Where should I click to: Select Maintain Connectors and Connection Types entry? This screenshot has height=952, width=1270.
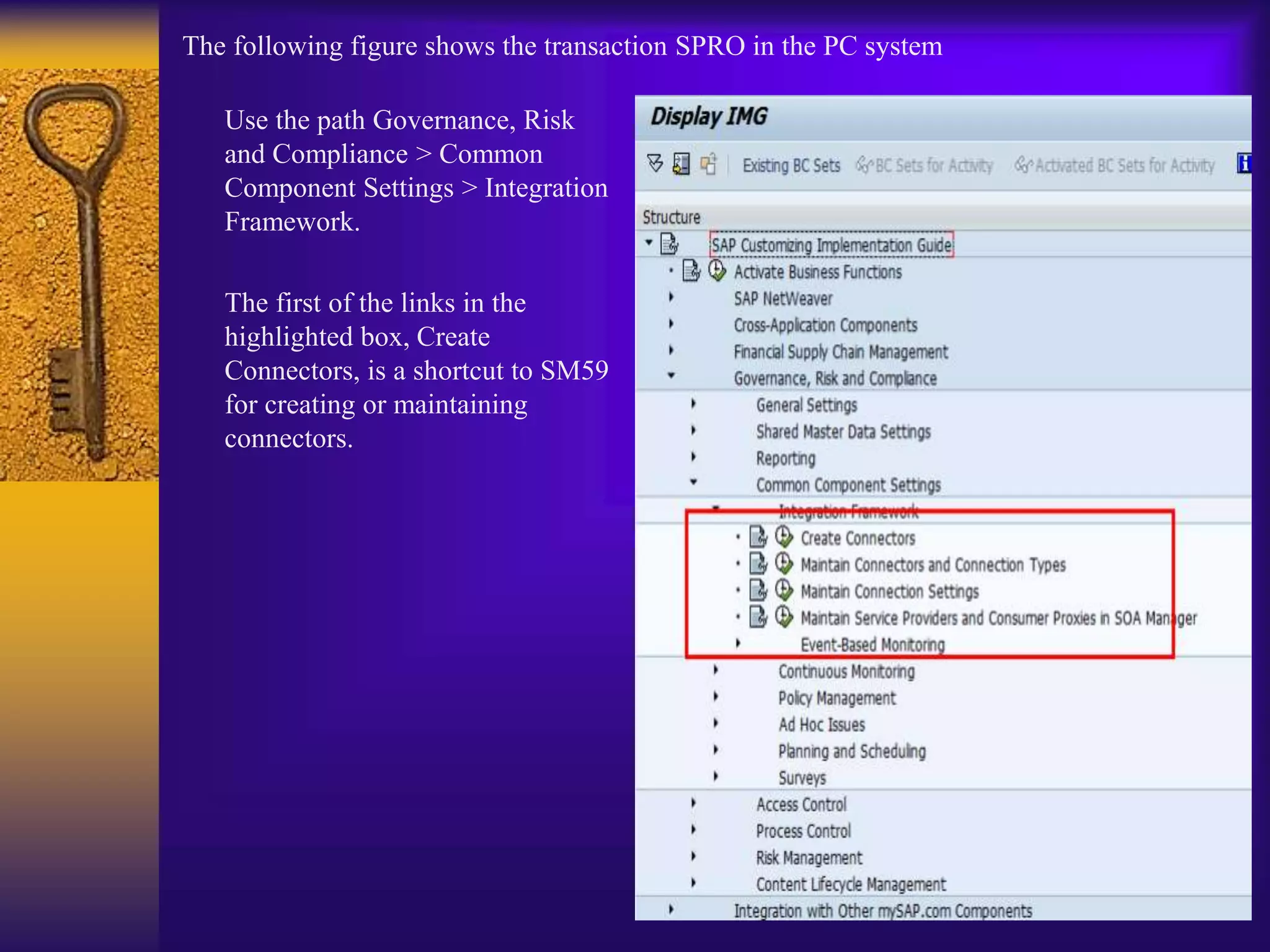[x=933, y=565]
